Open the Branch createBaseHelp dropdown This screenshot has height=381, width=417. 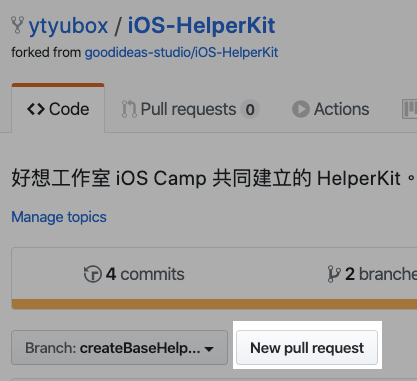119,348
